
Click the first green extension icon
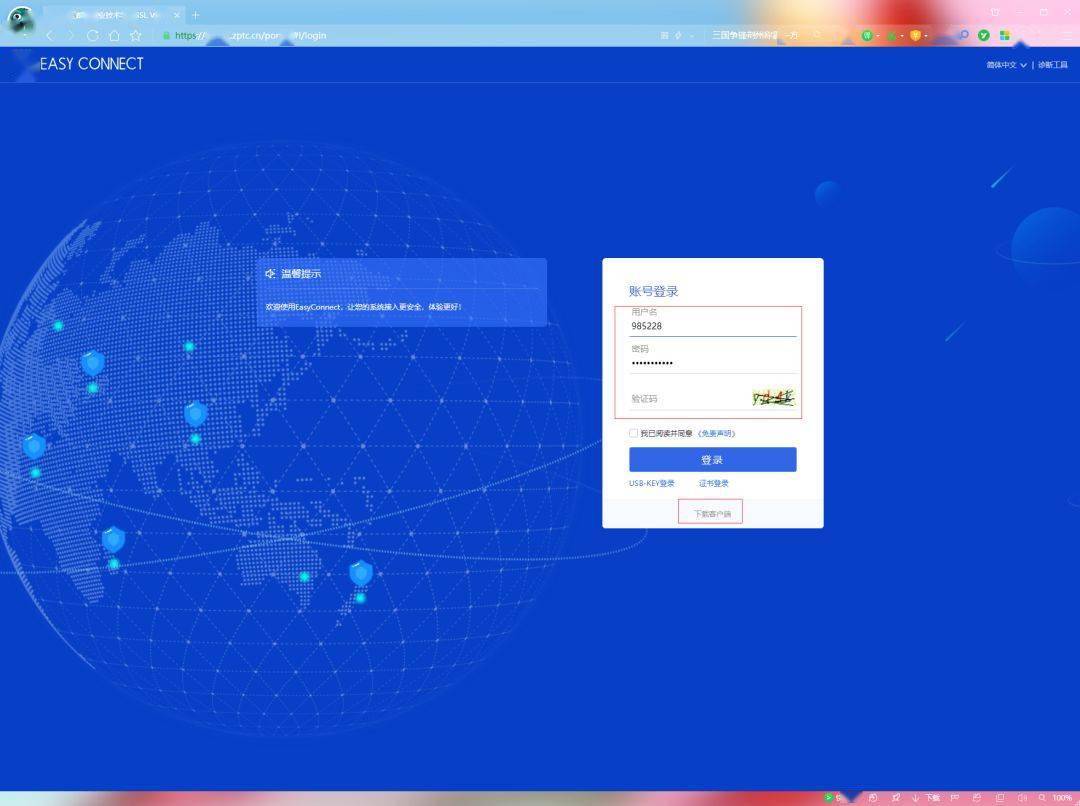867,35
